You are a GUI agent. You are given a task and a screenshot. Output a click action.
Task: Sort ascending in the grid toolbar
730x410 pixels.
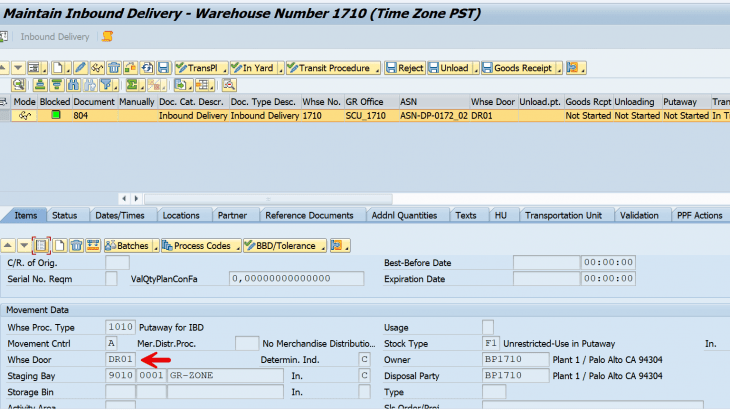40,85
